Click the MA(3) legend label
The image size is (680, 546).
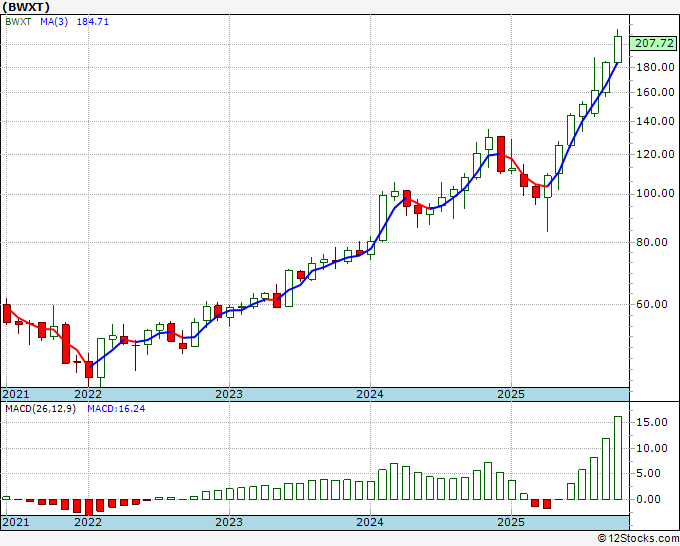click(54, 22)
